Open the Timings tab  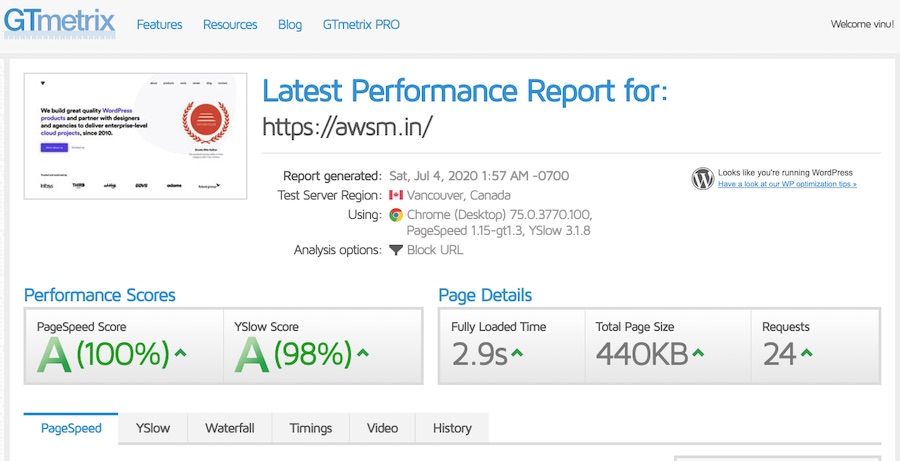tap(310, 428)
